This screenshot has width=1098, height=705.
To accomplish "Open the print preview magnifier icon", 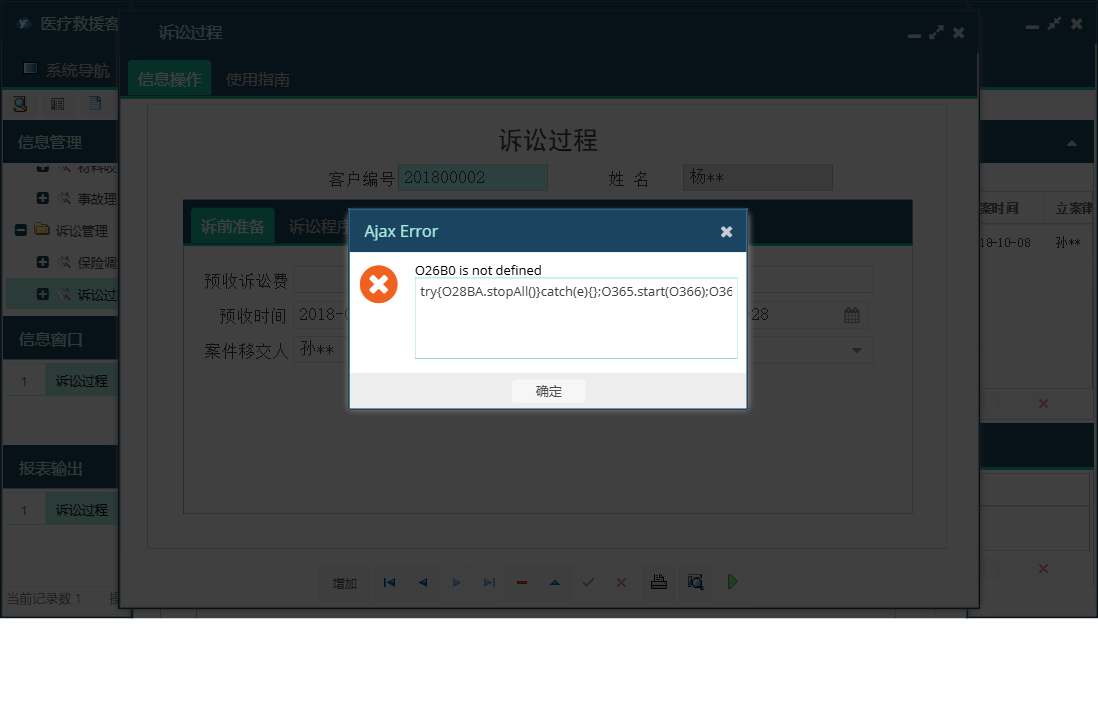I will click(694, 582).
